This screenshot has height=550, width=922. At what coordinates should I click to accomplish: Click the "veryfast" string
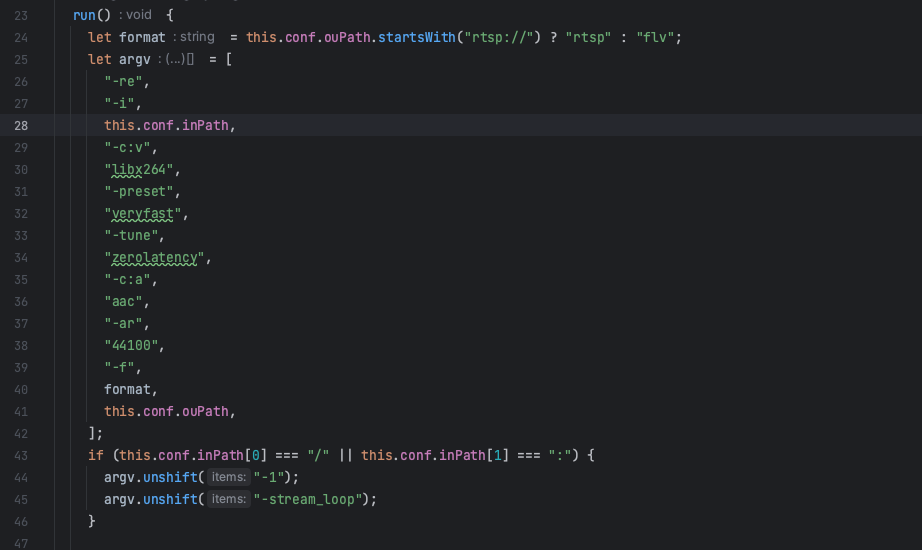pos(143,214)
